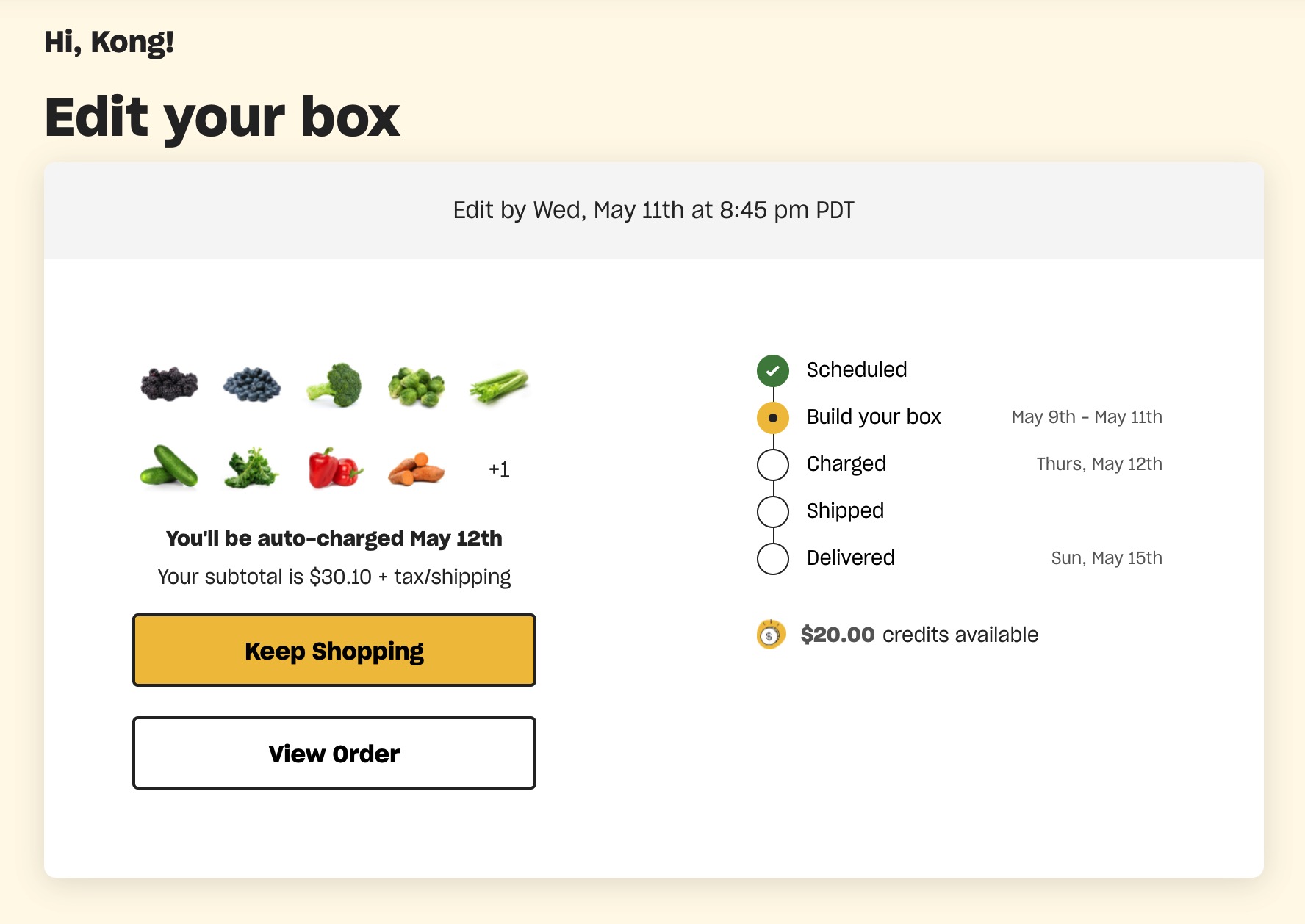Click the Shipped step circle
Image resolution: width=1305 pixels, height=924 pixels.
773,512
